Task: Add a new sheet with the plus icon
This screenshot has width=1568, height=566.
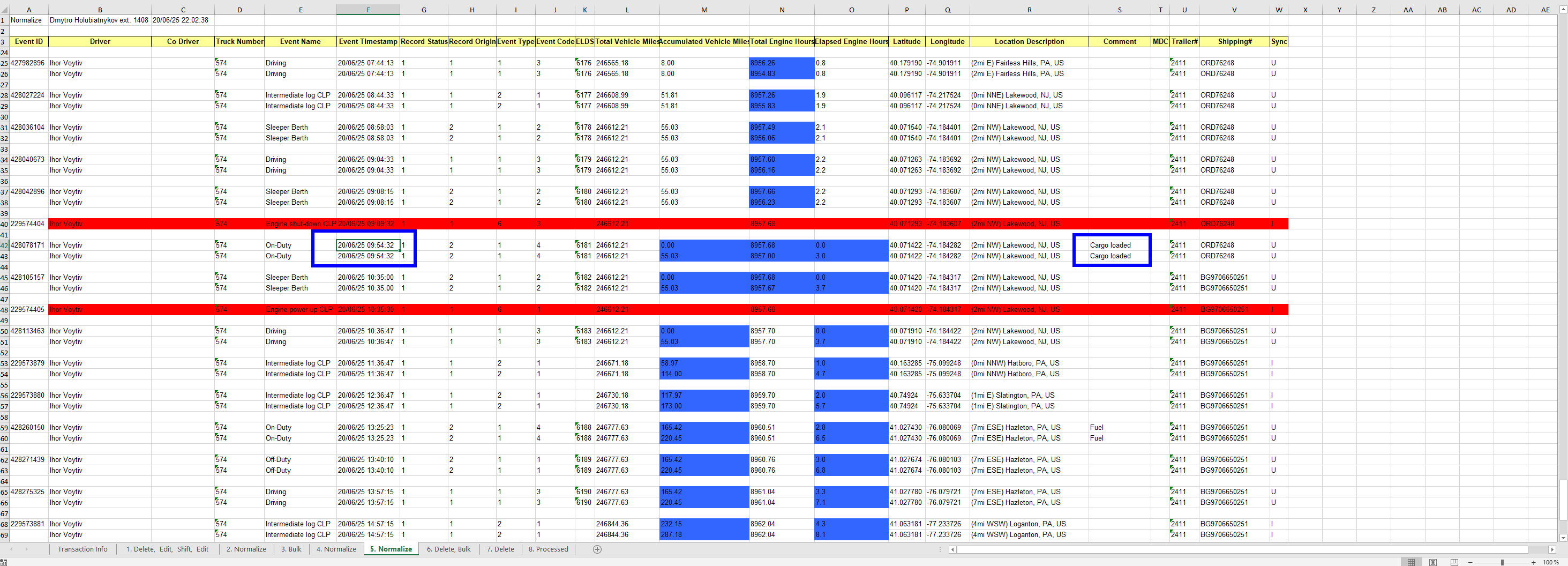Action: 597,549
